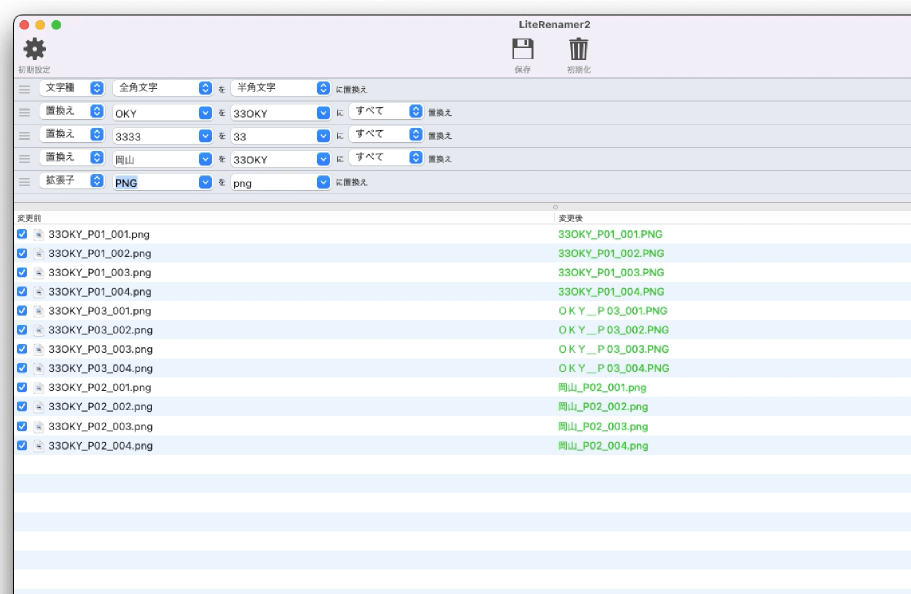Toggle checkbox for 33OKY_P03_003.png
Viewport: 911px width, 594px height.
tap(22, 349)
